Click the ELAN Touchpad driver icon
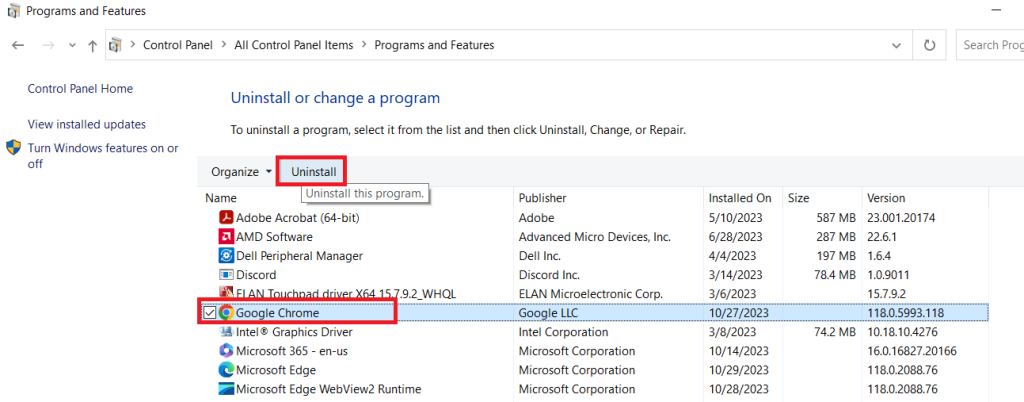This screenshot has height=402, width=1024. [x=226, y=294]
